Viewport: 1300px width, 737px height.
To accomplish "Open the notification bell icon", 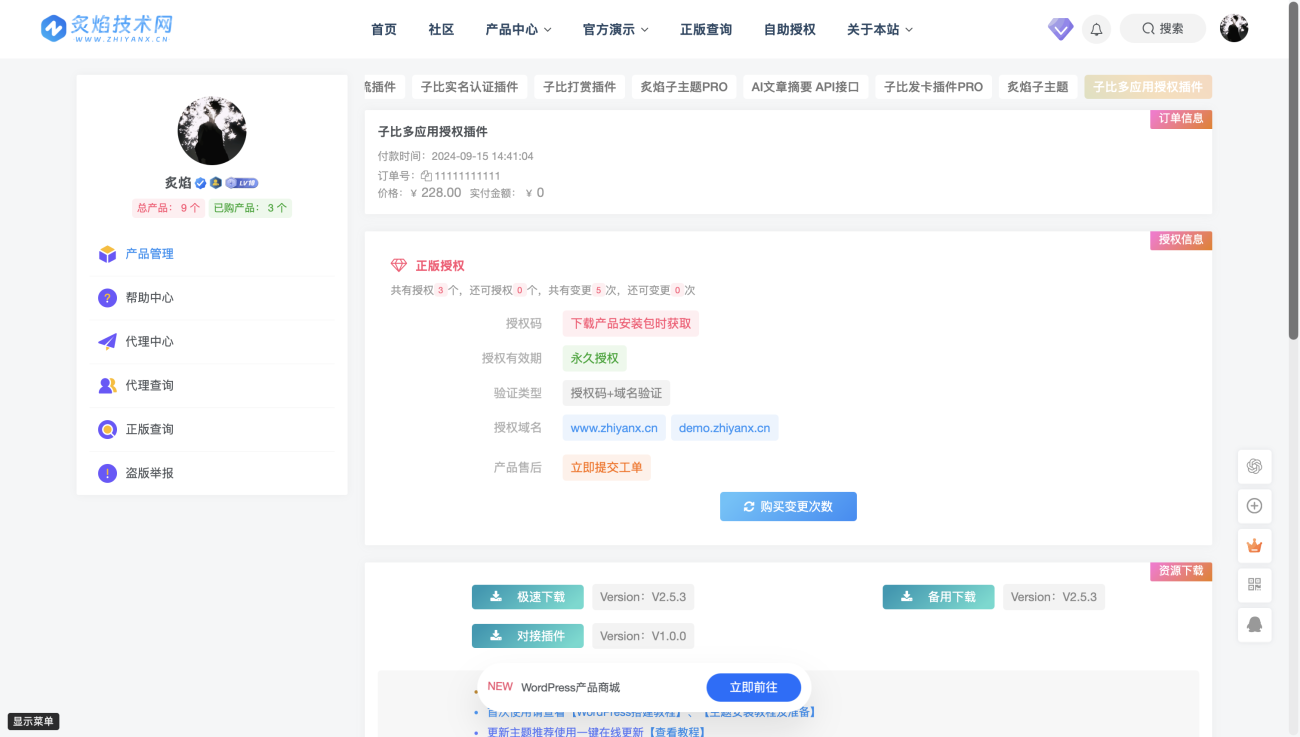I will [x=1096, y=29].
